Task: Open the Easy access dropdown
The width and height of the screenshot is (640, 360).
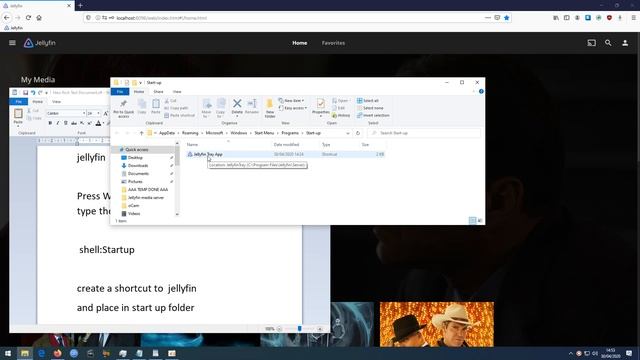Action: click(293, 108)
